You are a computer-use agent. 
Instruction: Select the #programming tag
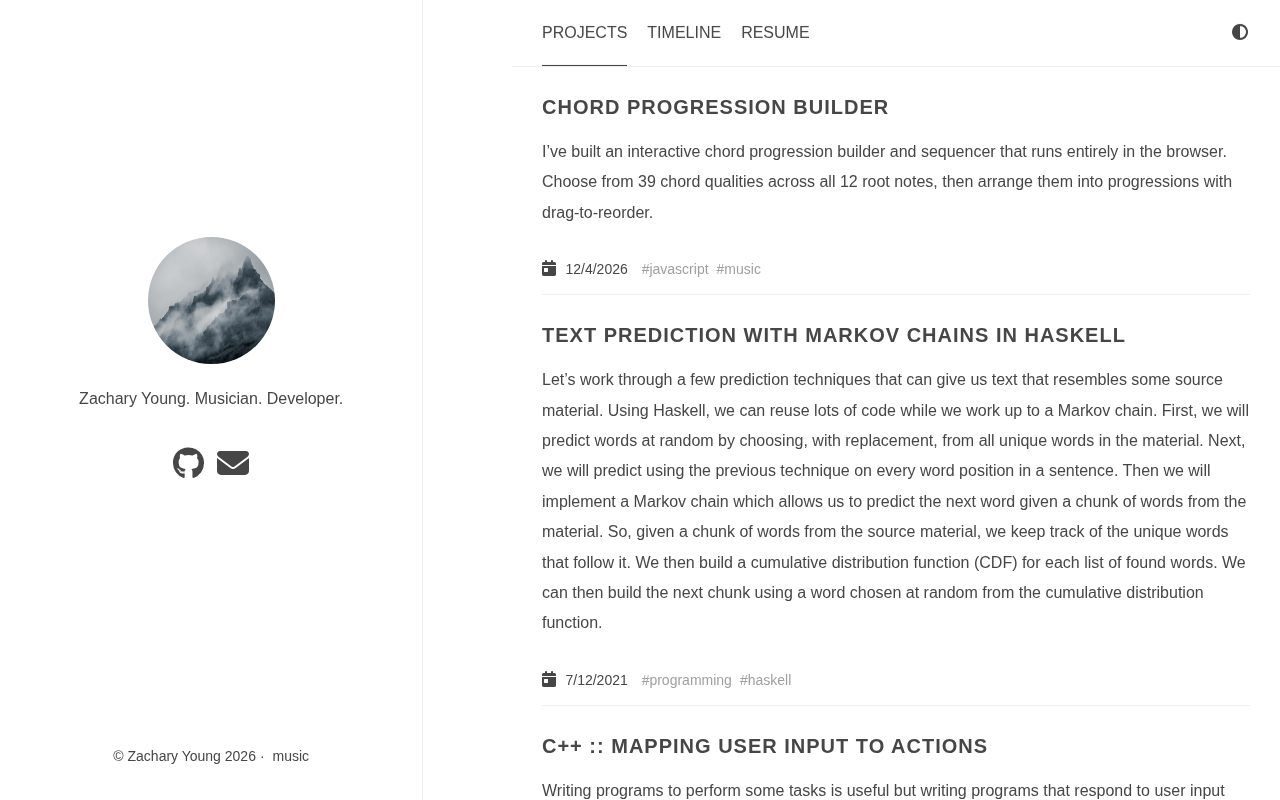coord(686,680)
